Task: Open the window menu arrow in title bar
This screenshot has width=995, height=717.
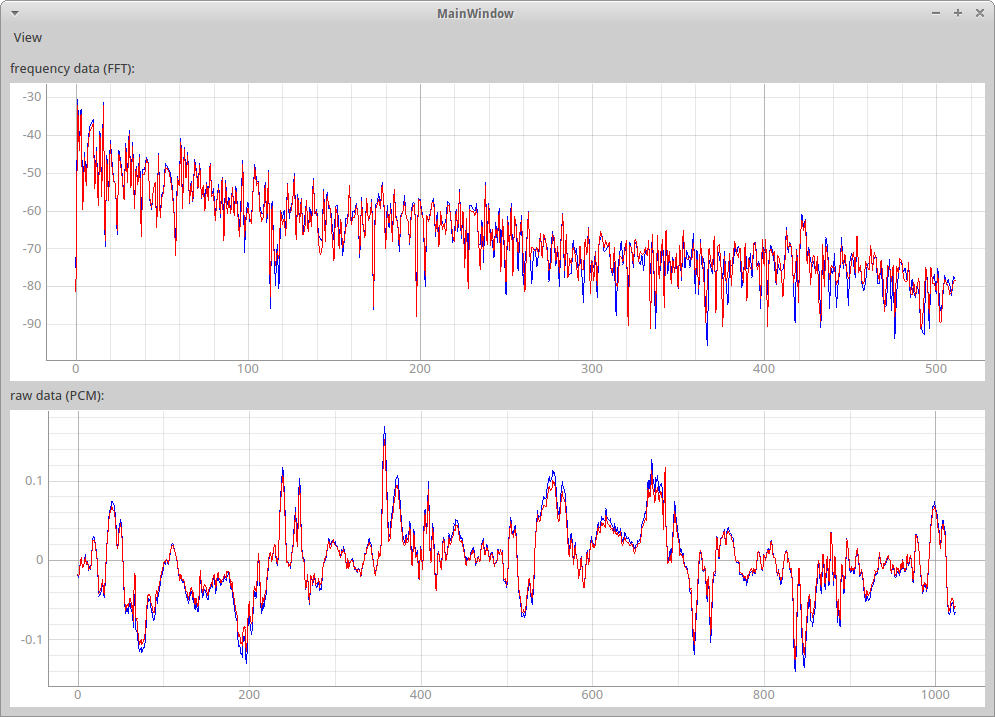Action: [15, 13]
